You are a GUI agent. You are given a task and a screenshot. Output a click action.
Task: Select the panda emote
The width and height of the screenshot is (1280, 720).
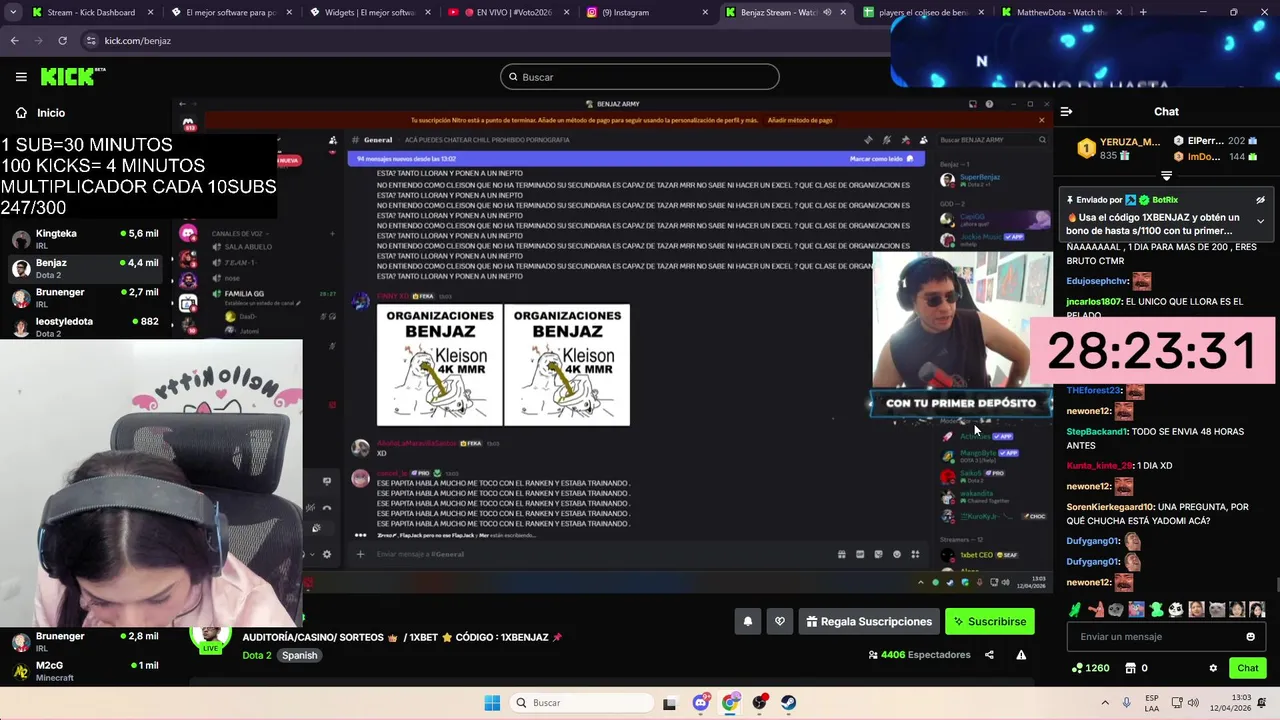[1176, 609]
